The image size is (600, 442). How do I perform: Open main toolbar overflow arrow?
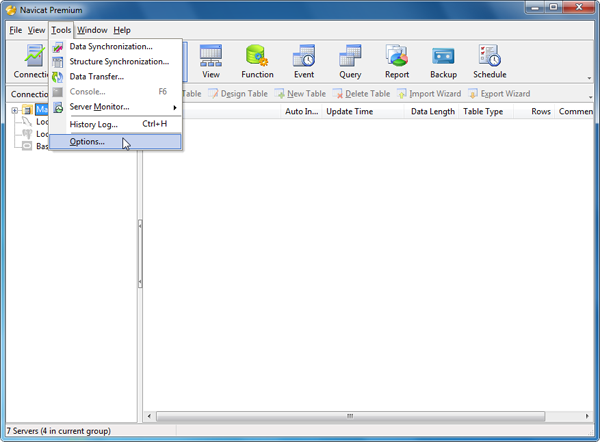589,78
